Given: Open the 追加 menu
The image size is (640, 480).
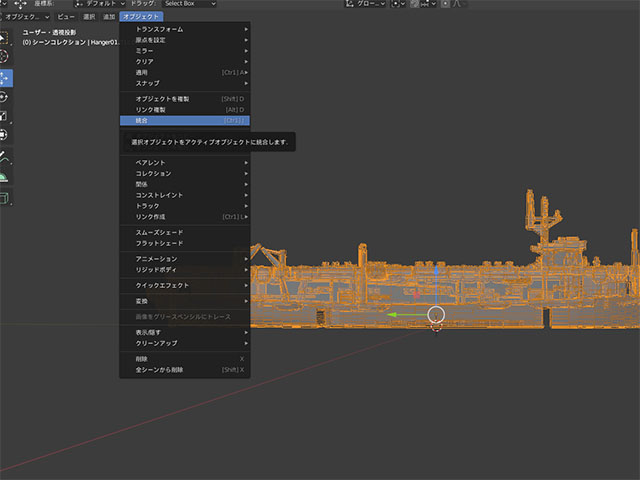Looking at the screenshot, I should (109, 17).
